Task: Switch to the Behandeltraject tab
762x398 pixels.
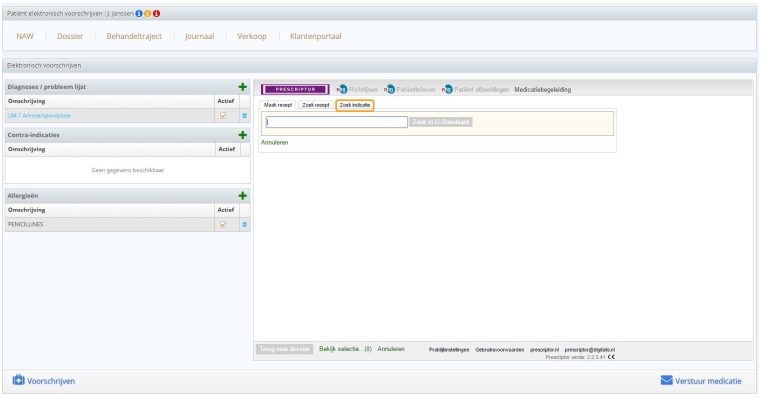Action: click(x=134, y=36)
